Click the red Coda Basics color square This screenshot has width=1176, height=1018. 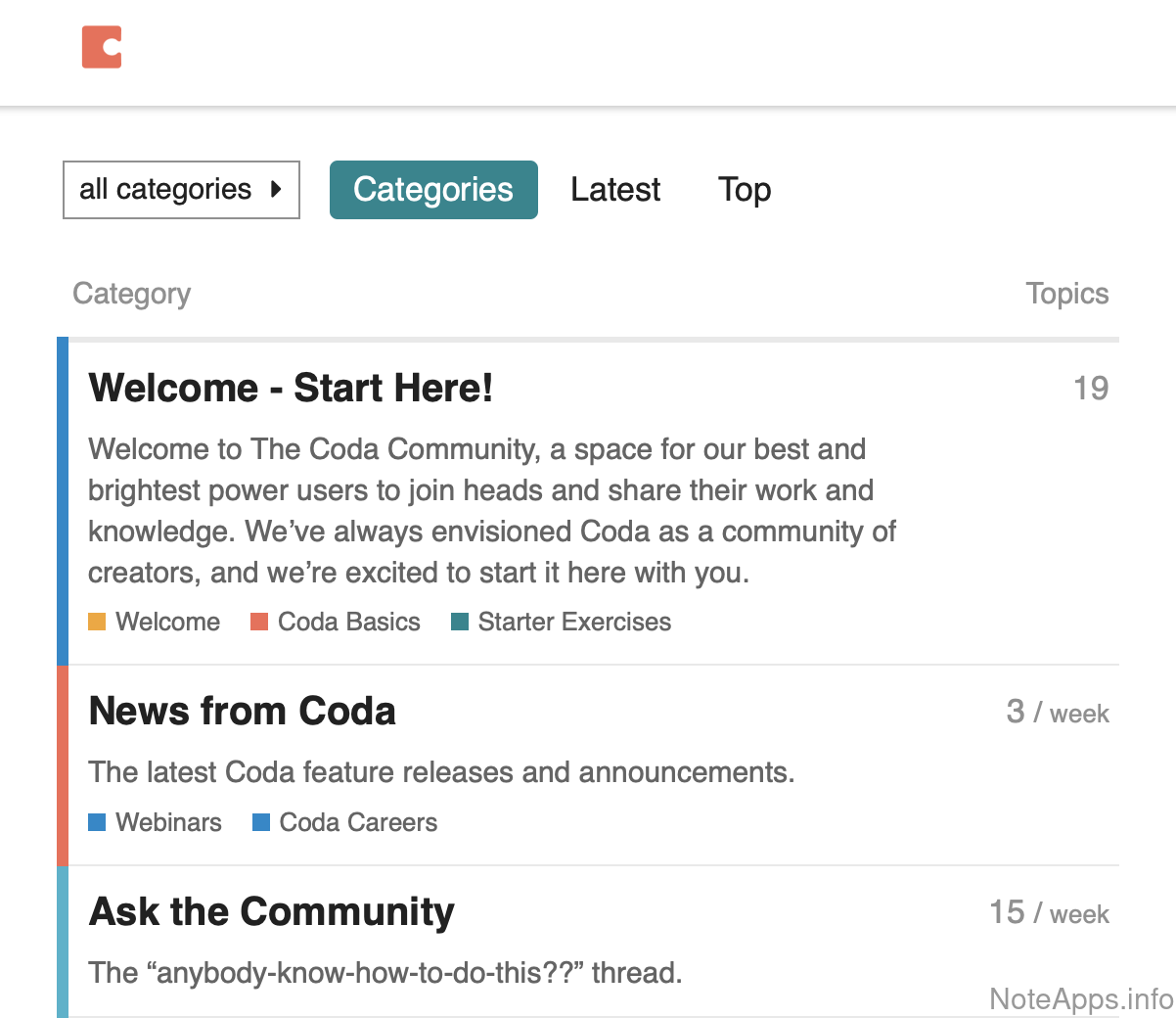(259, 623)
